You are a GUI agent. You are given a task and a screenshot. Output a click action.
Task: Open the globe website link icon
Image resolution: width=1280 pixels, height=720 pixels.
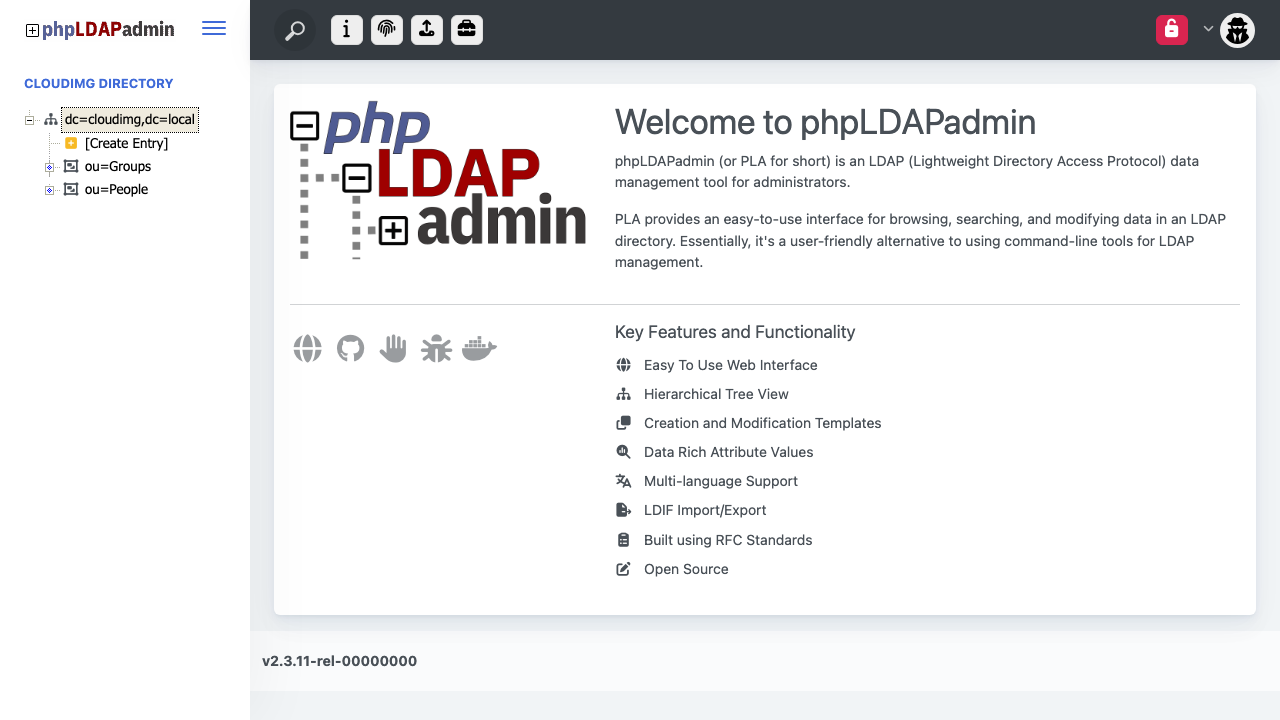tap(308, 348)
